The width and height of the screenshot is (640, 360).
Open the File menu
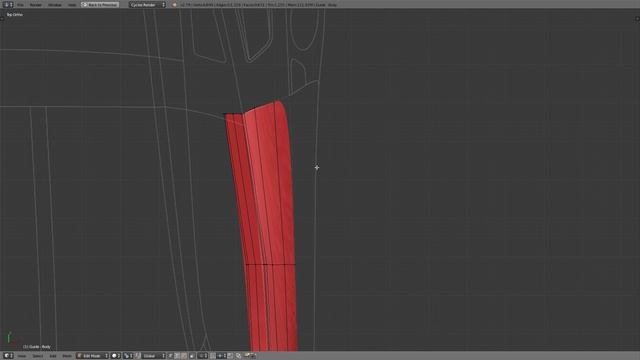20,5
